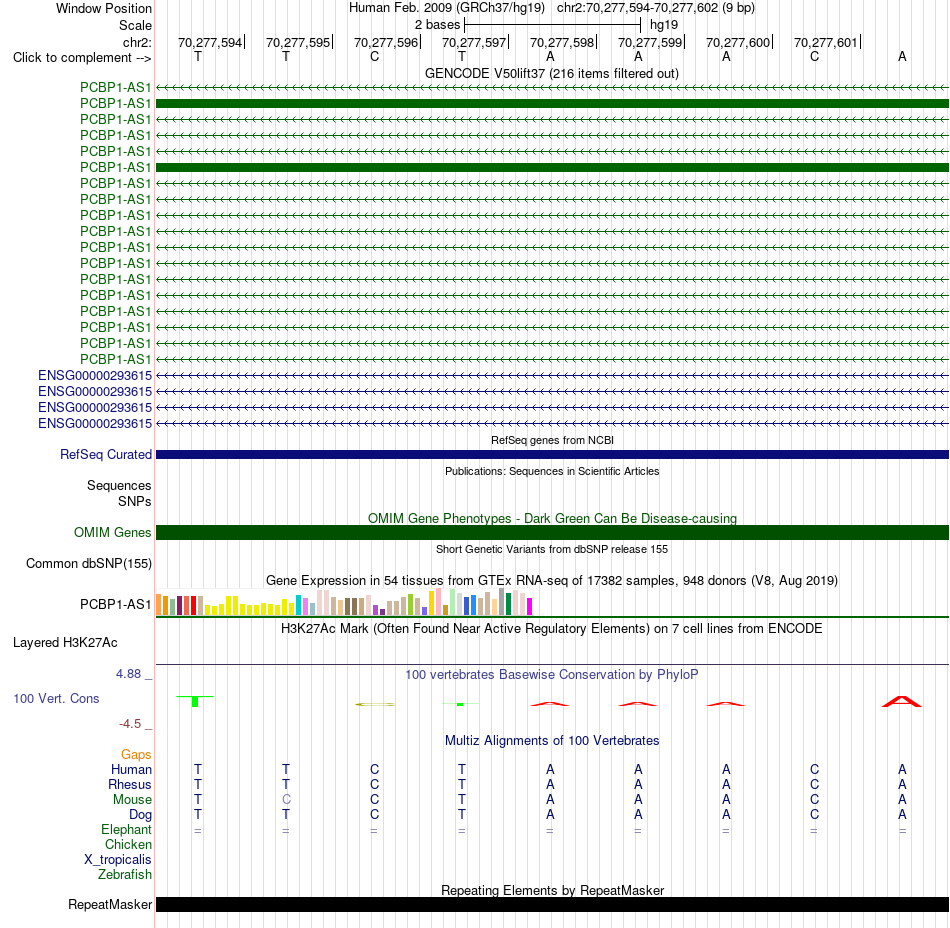
Task: Open Multiz Alignments of 100 Vertebrates title
Action: point(552,740)
